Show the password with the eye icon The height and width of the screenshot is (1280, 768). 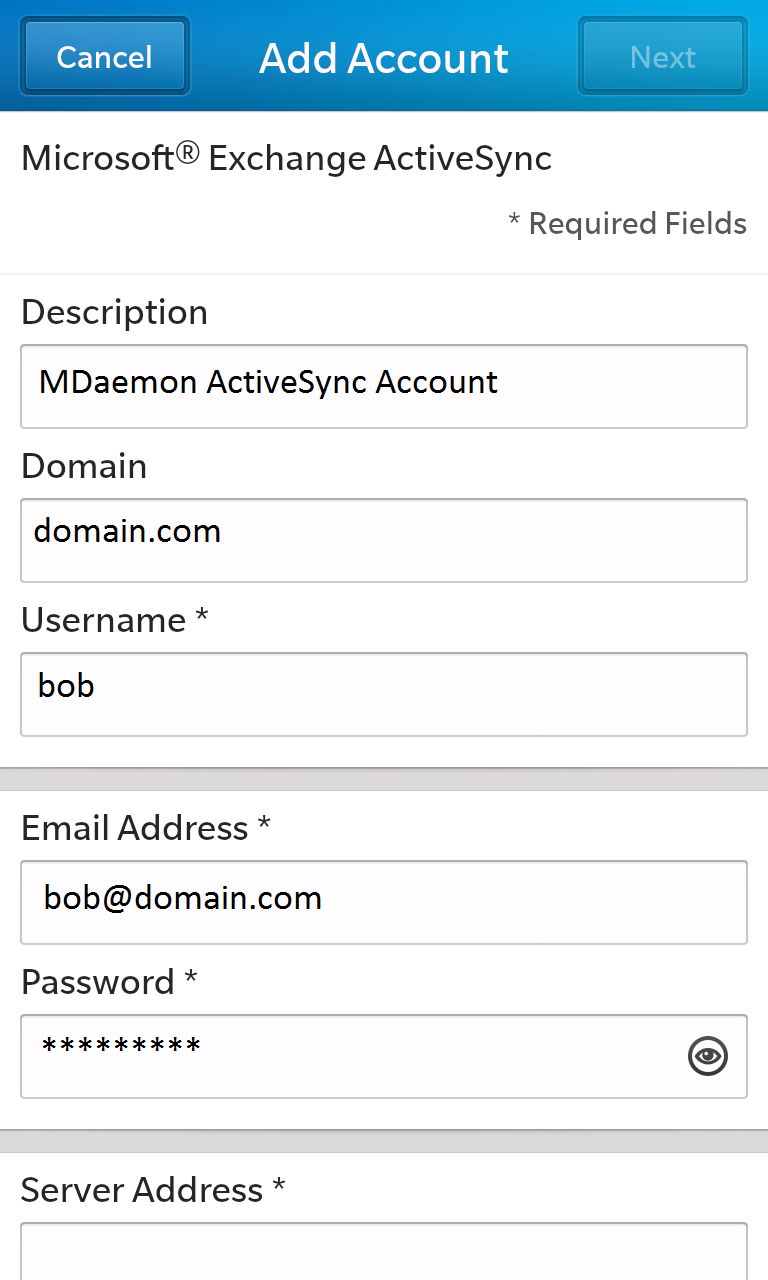(707, 1056)
